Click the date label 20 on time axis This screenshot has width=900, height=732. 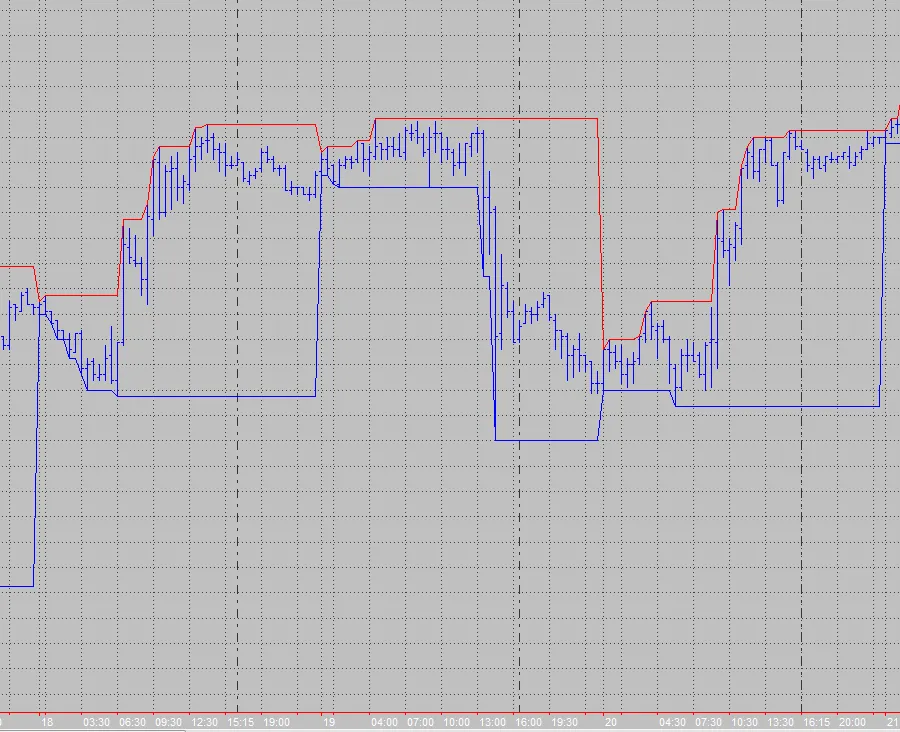point(611,722)
